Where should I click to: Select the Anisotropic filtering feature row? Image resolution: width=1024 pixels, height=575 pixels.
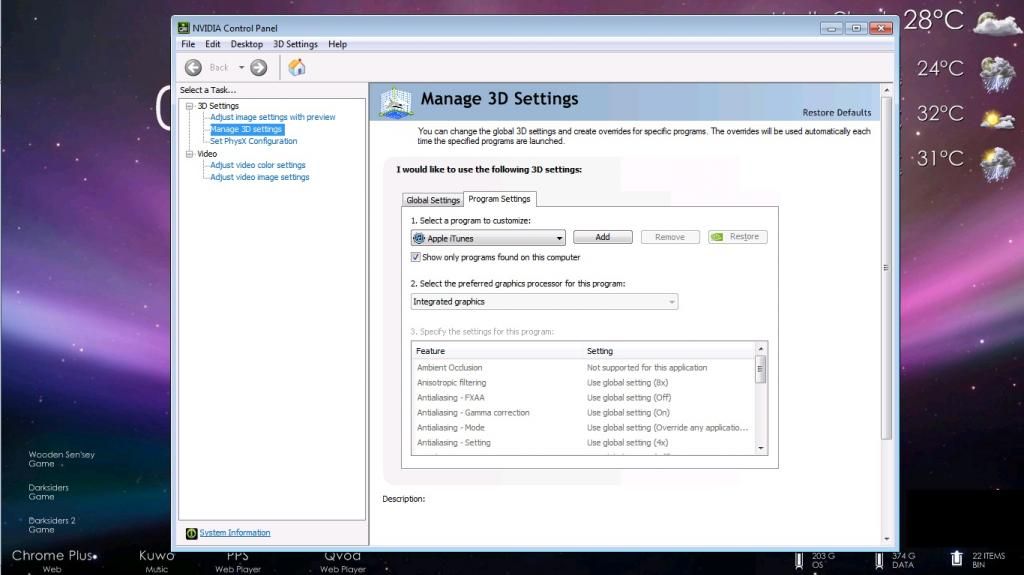tap(452, 382)
